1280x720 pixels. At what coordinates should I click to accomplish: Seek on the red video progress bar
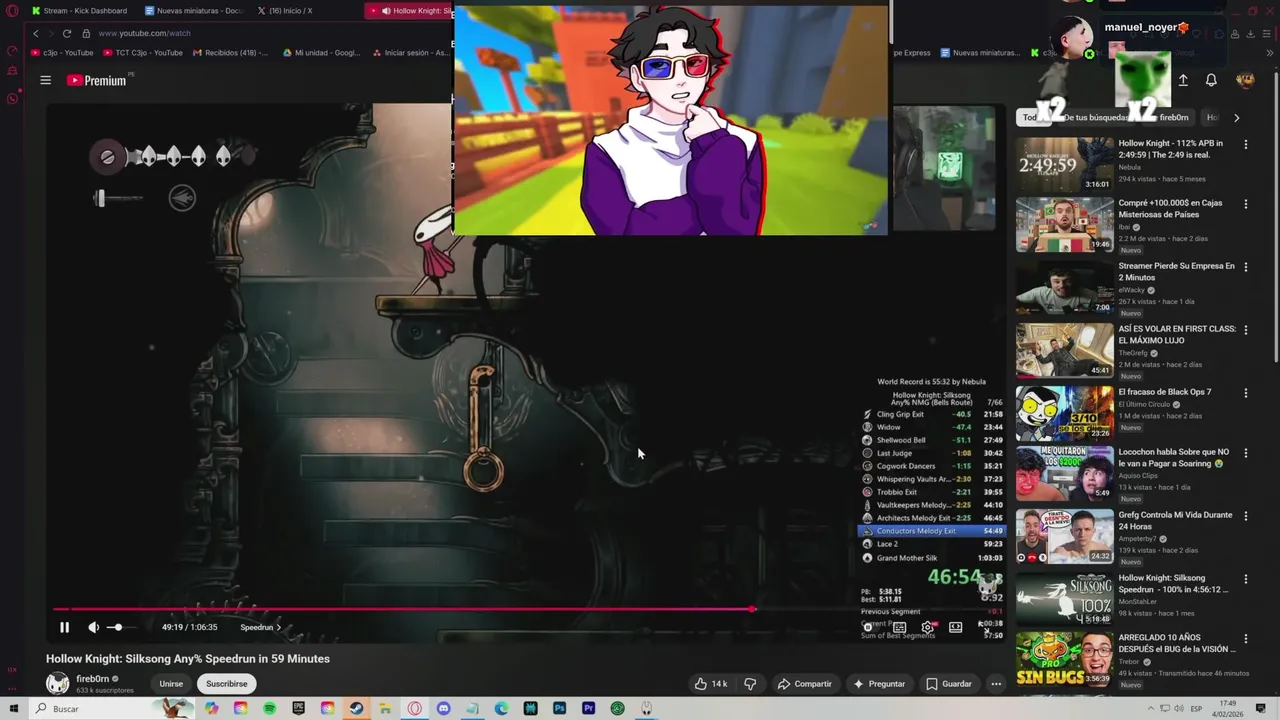[404, 609]
